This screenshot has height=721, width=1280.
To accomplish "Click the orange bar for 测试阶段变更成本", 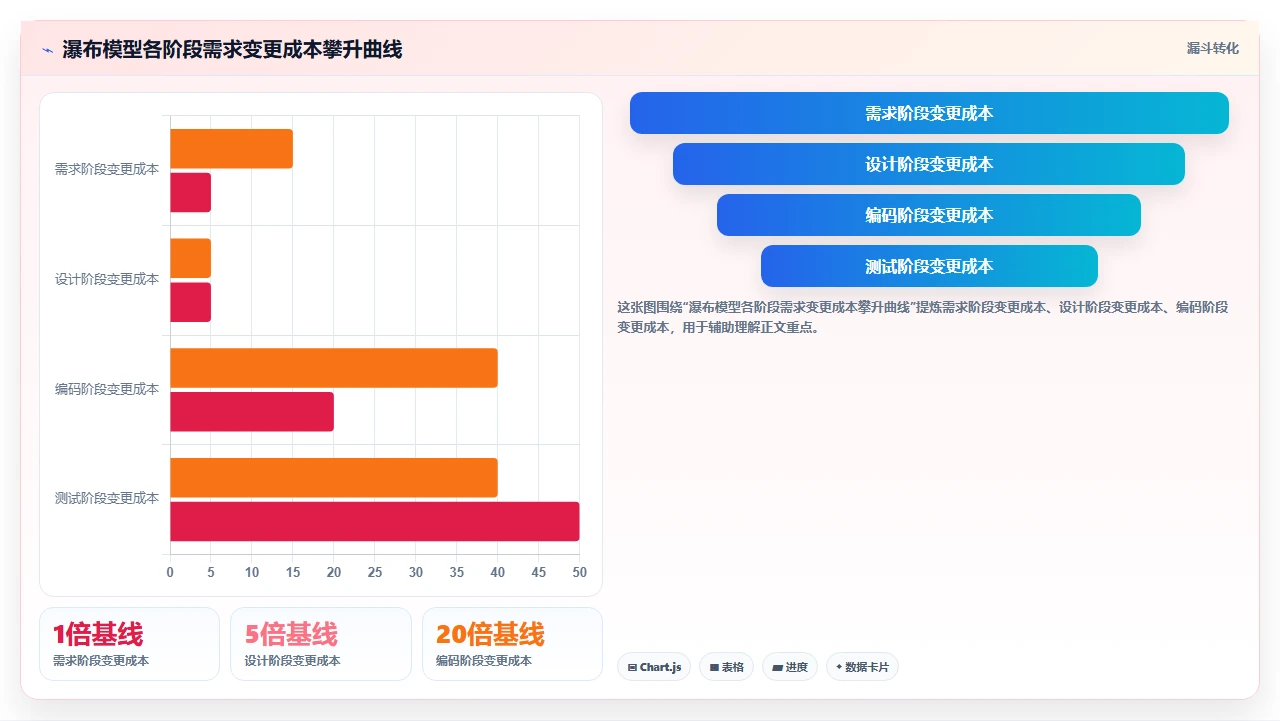I will (334, 477).
